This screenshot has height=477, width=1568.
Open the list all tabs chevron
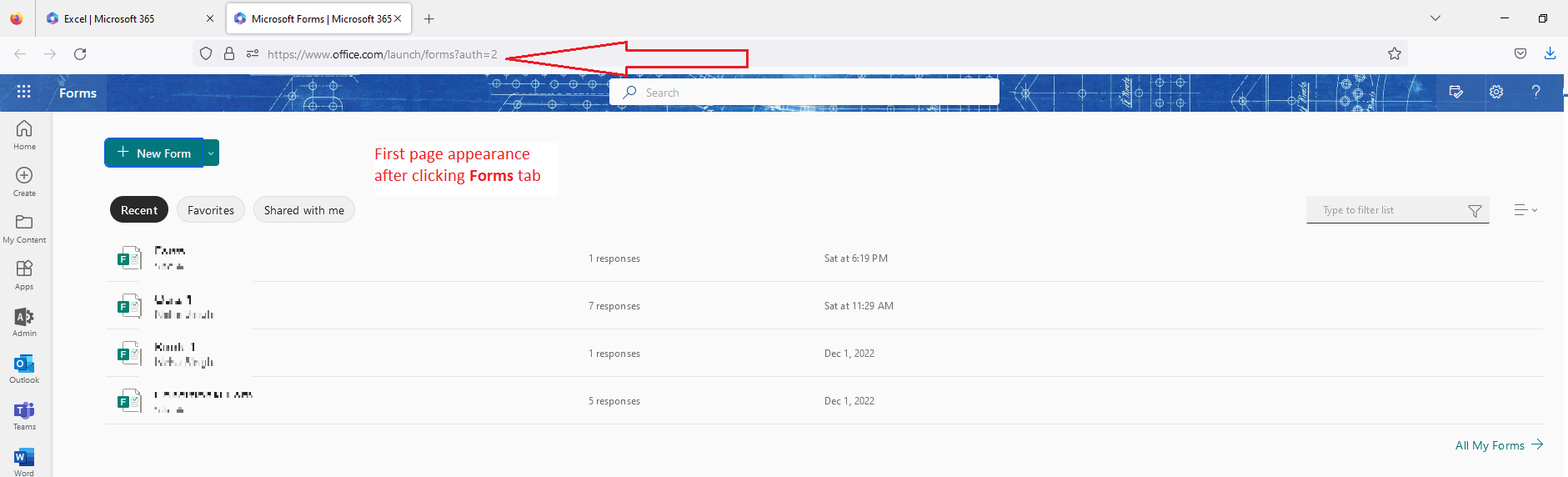pos(1435,18)
